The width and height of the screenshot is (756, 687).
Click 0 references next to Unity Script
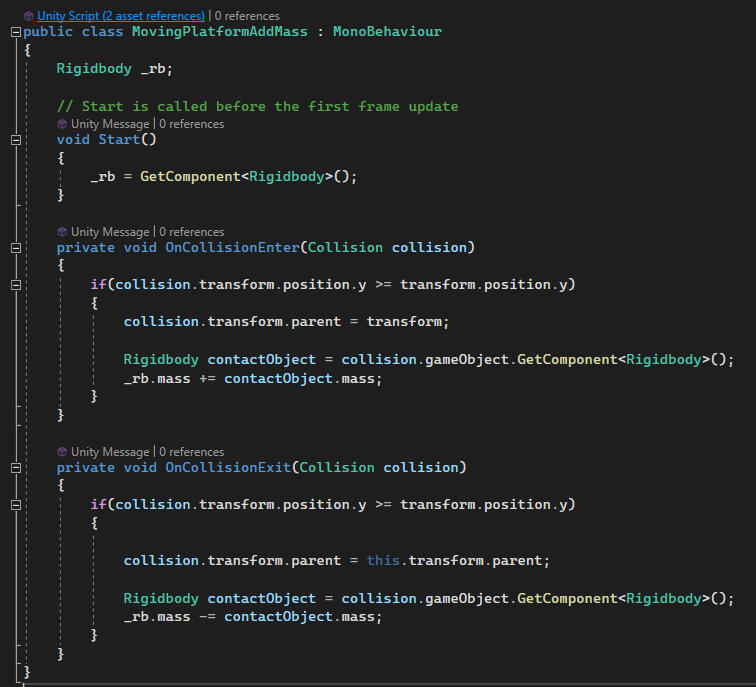(x=249, y=16)
